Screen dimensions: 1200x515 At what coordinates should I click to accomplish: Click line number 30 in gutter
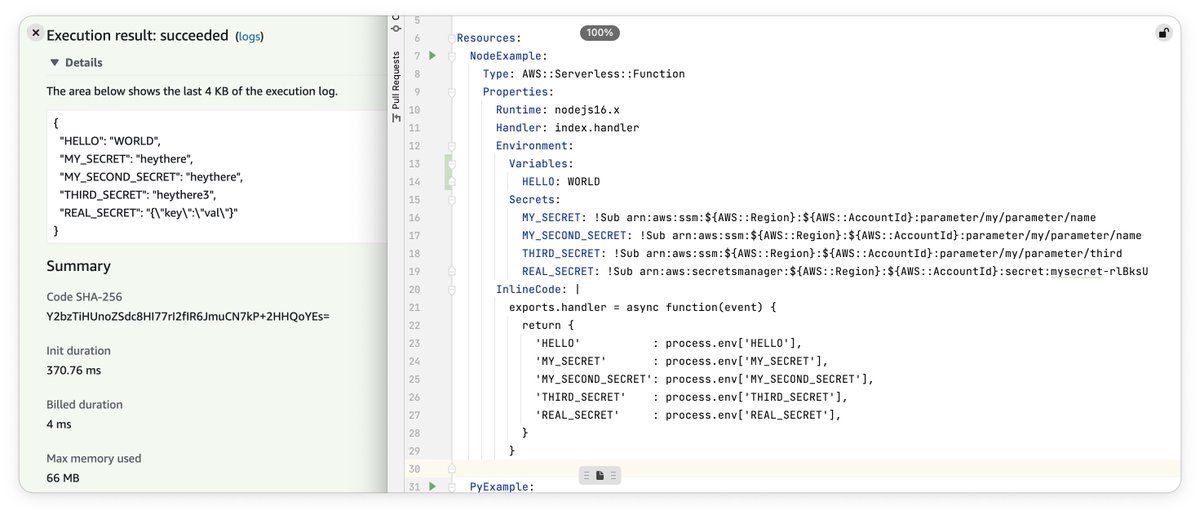(414, 469)
